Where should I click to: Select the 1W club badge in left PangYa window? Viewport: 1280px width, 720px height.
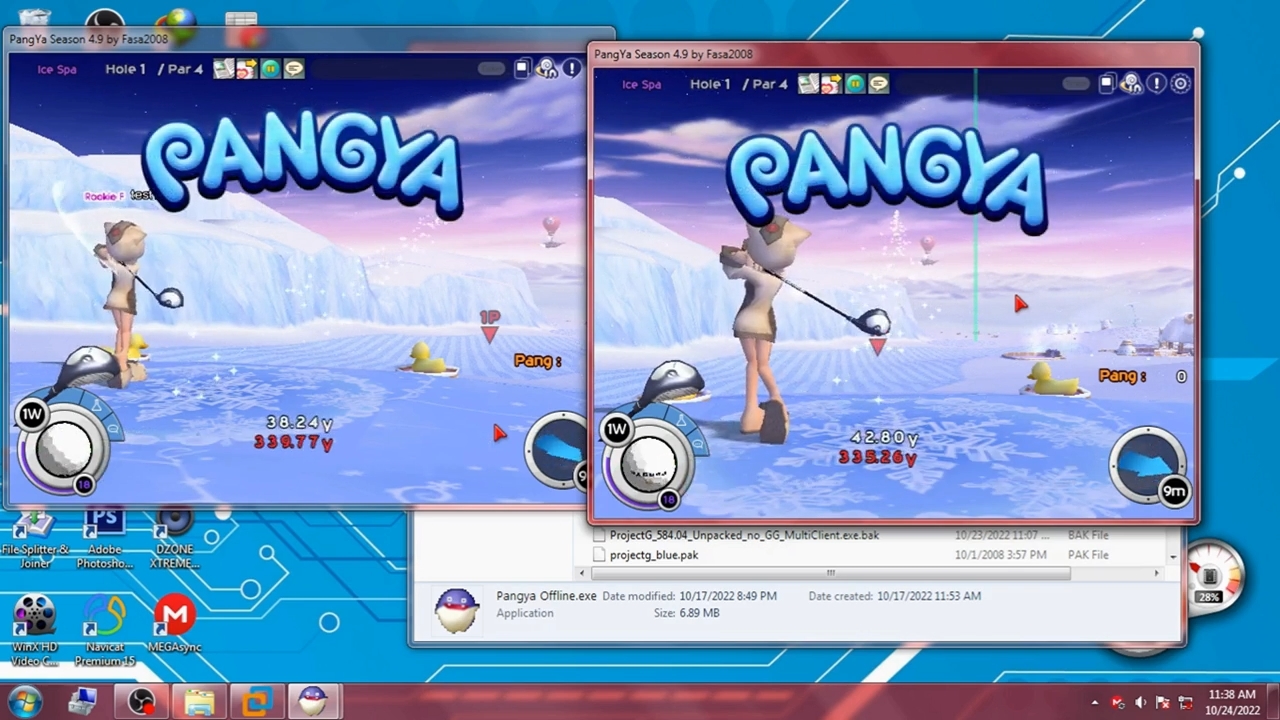[x=31, y=414]
